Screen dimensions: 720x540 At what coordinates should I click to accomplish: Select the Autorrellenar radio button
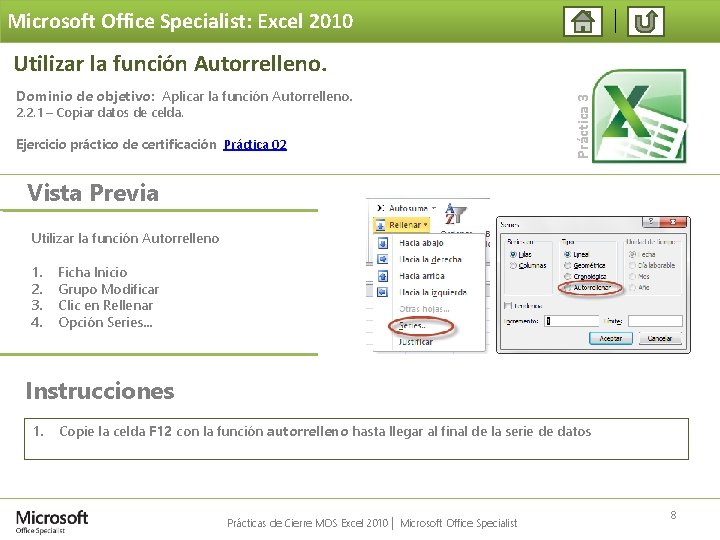pyautogui.click(x=568, y=287)
